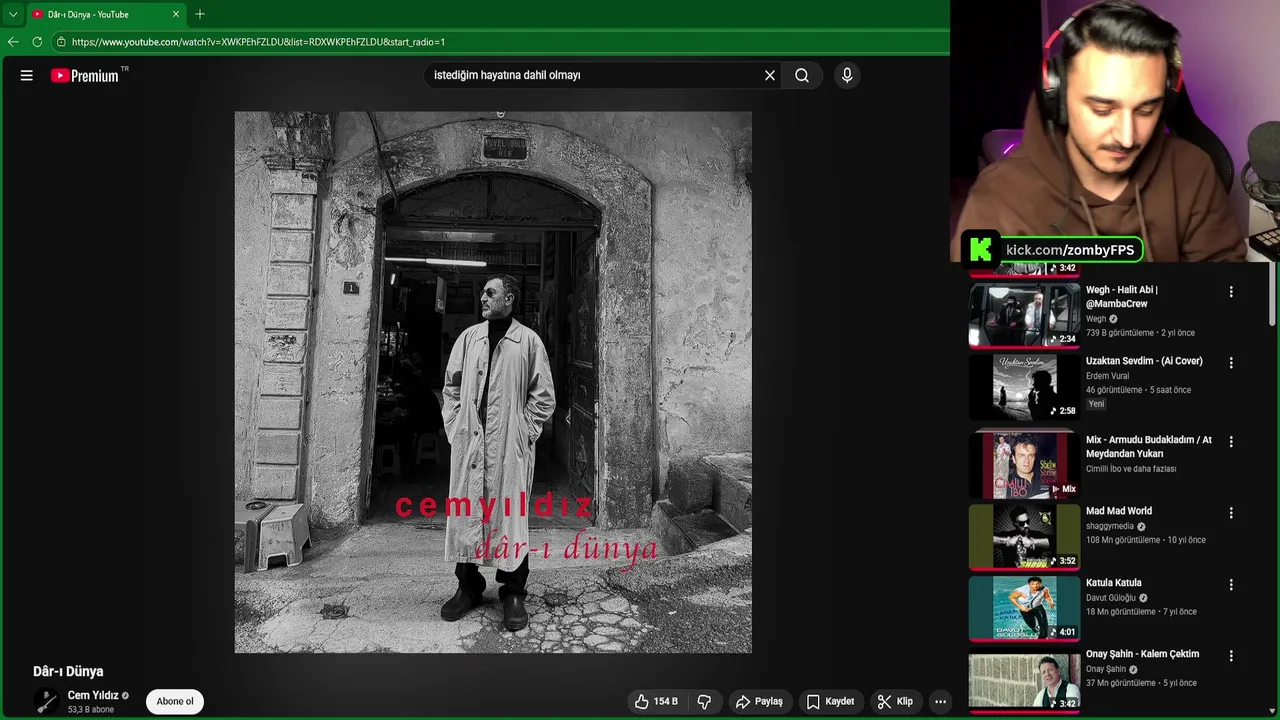1280x720 pixels.
Task: Click the sidebar vertical scrollbar
Action: [x=1273, y=295]
